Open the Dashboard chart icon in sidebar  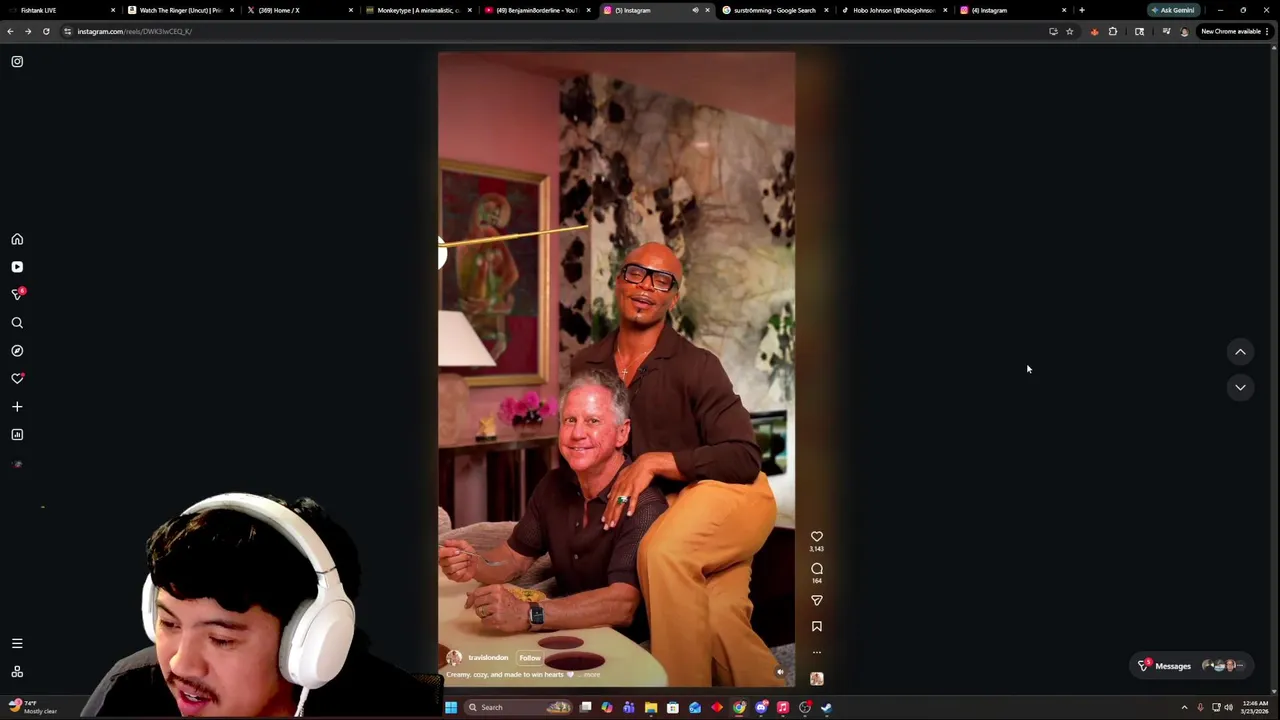tap(17, 435)
